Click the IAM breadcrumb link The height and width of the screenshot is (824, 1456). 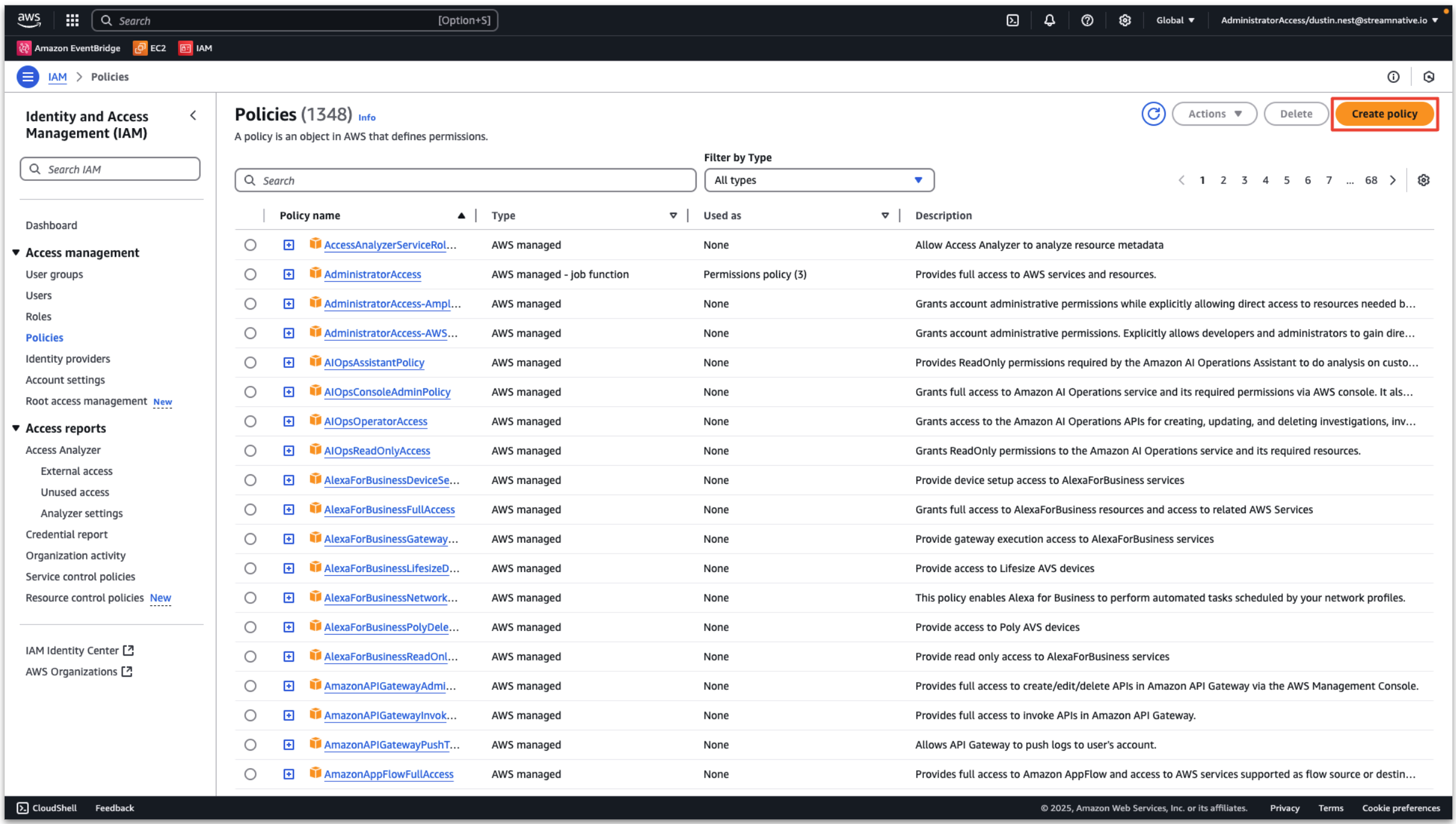[x=57, y=76]
